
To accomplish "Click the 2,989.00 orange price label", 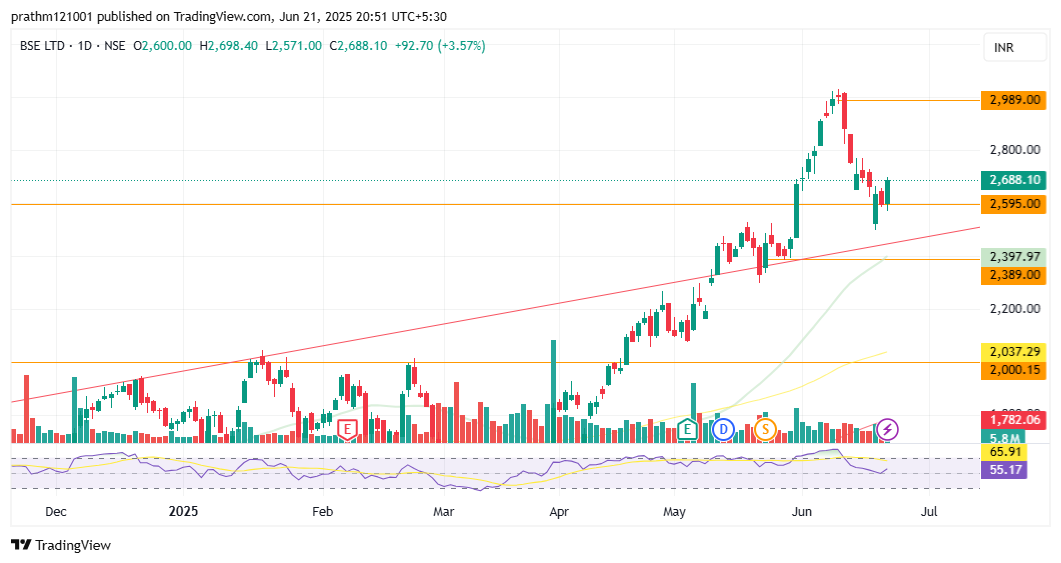I will click(x=1014, y=100).
